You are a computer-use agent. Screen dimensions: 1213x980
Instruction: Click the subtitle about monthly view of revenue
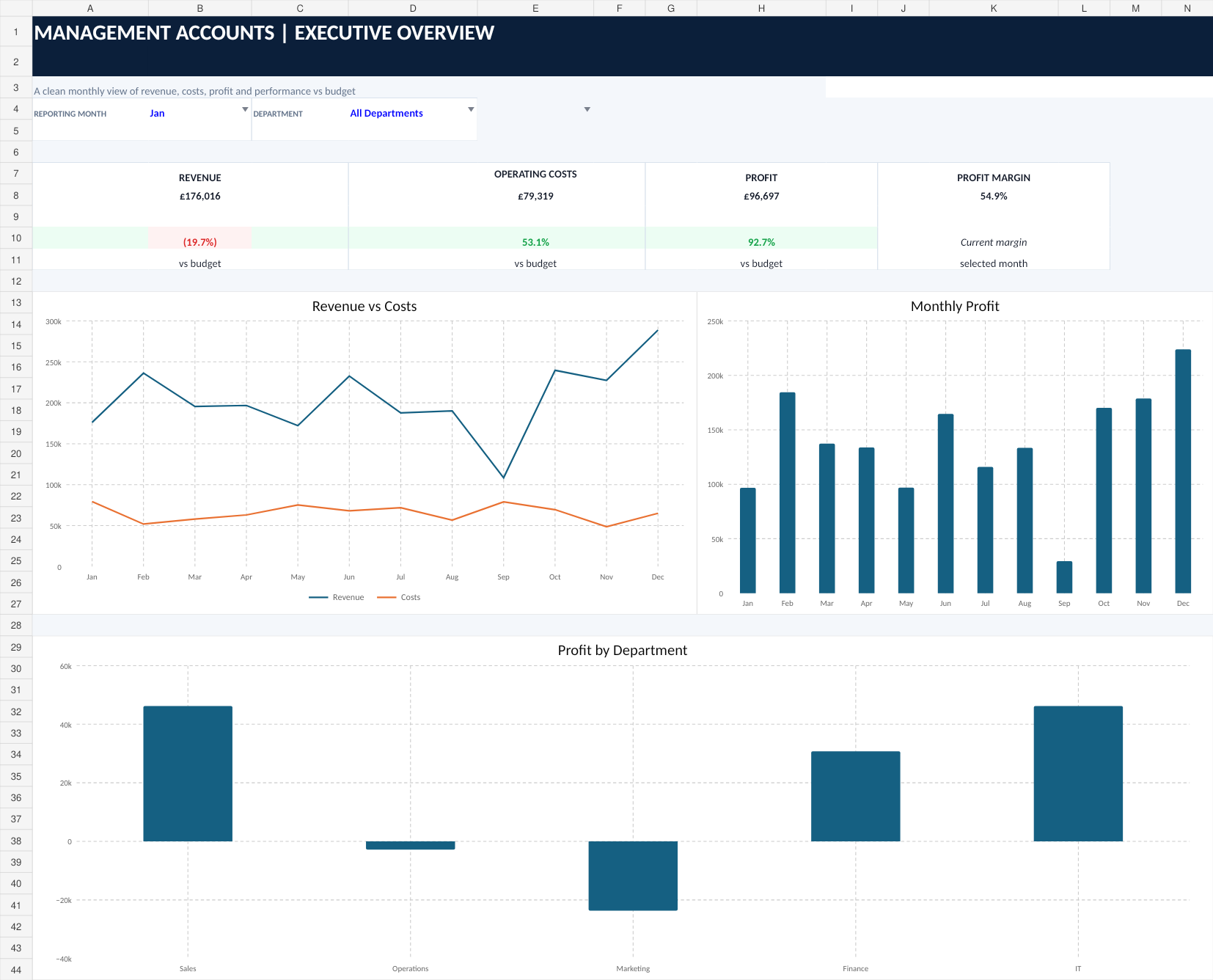[x=194, y=92]
